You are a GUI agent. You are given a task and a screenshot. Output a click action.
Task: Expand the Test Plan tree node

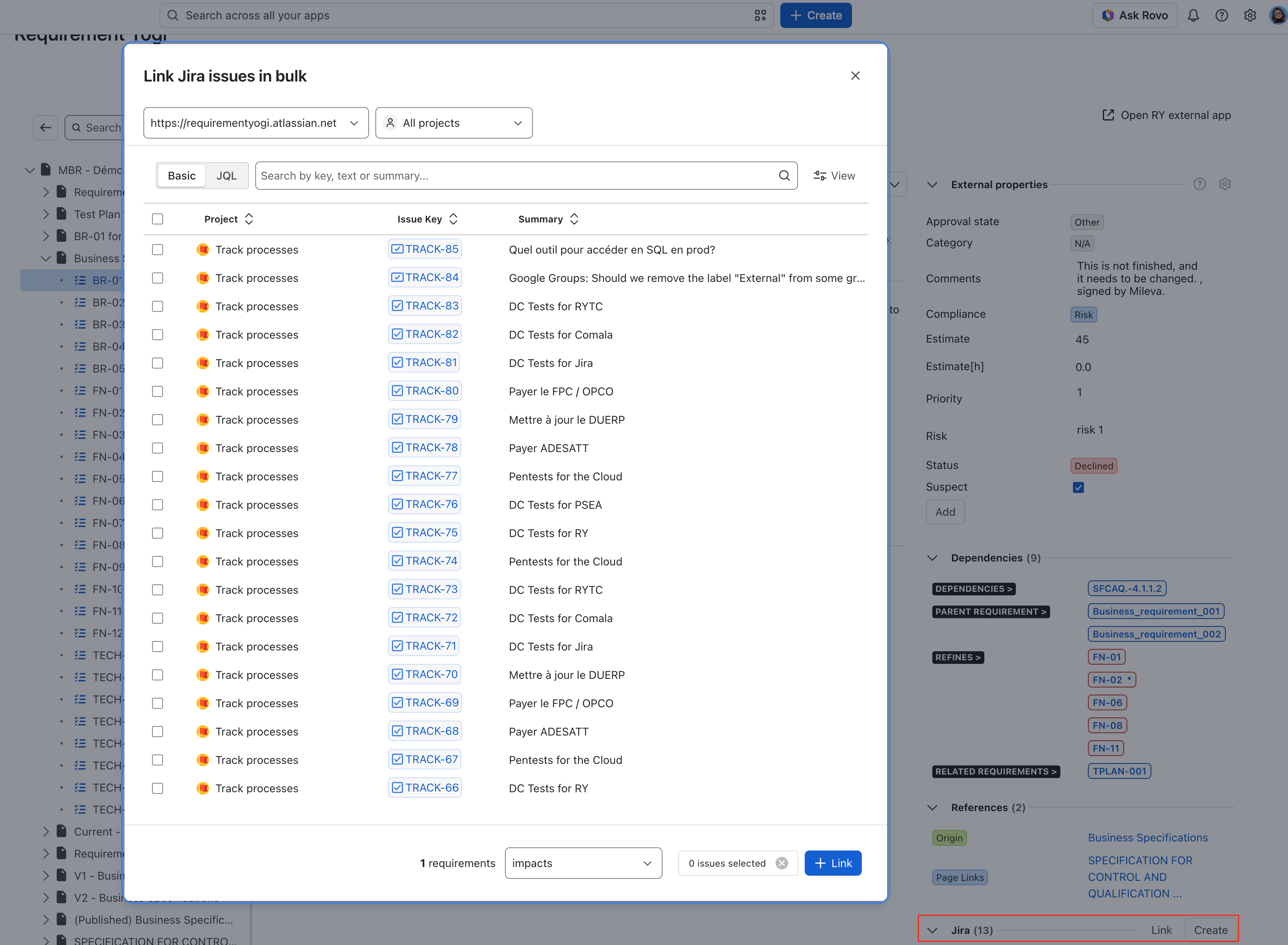pos(46,214)
